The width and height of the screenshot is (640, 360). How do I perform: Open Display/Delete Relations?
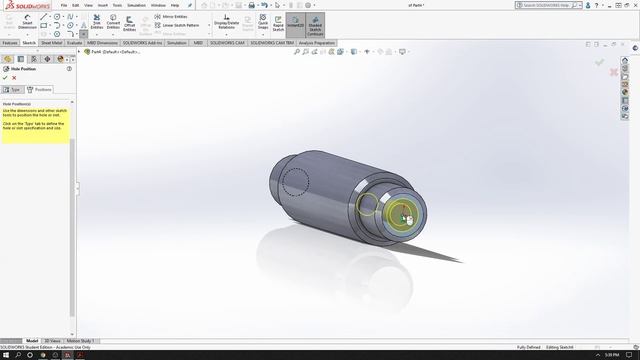coord(227,22)
